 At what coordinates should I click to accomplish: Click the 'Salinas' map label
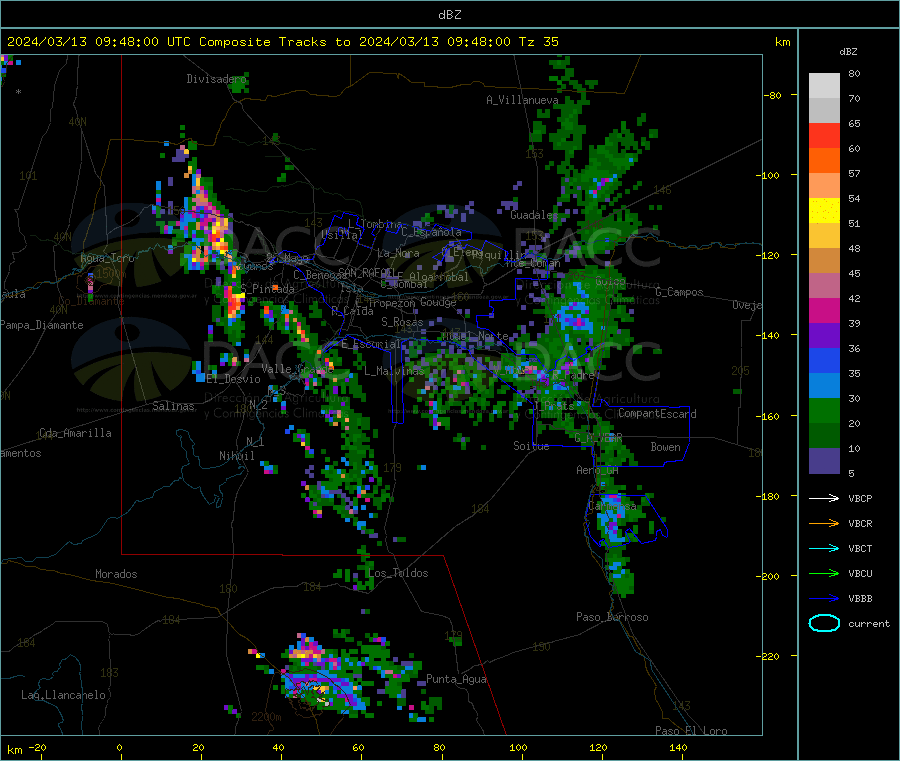pyautogui.click(x=173, y=406)
